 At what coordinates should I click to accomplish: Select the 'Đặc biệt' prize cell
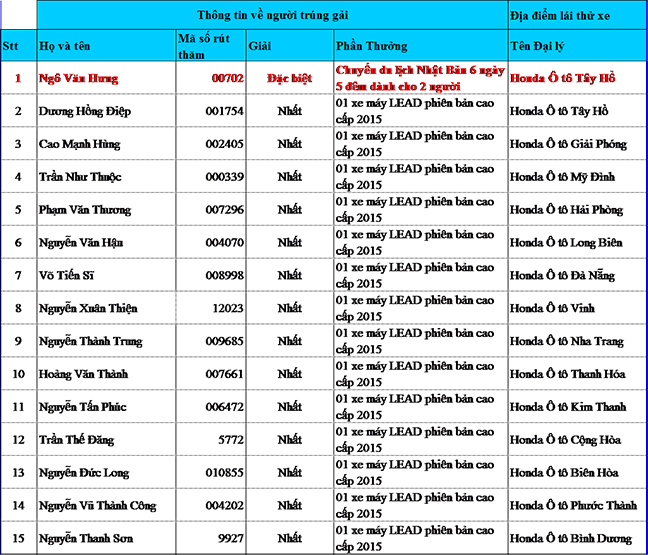click(x=290, y=78)
